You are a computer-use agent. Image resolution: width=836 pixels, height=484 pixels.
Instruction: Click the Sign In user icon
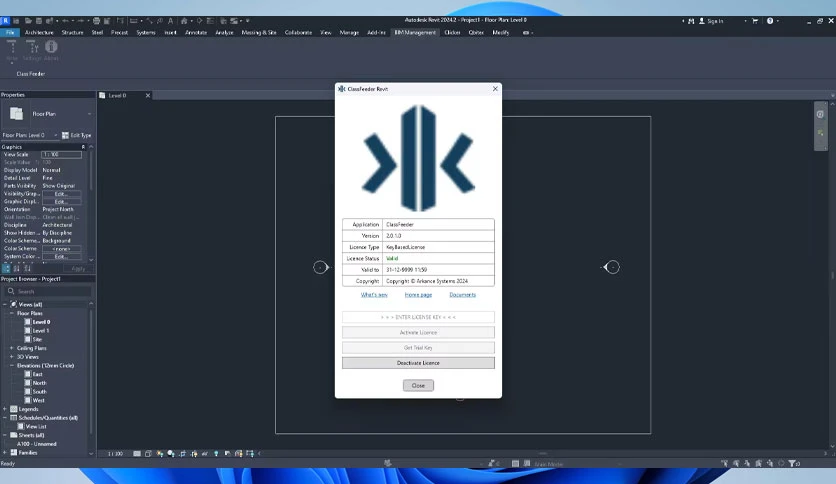[x=702, y=21]
